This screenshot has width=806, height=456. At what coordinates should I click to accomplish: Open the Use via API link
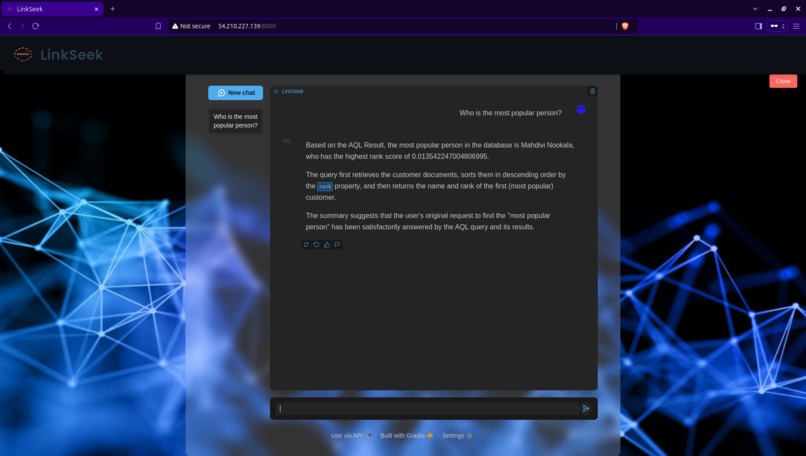pyautogui.click(x=351, y=435)
